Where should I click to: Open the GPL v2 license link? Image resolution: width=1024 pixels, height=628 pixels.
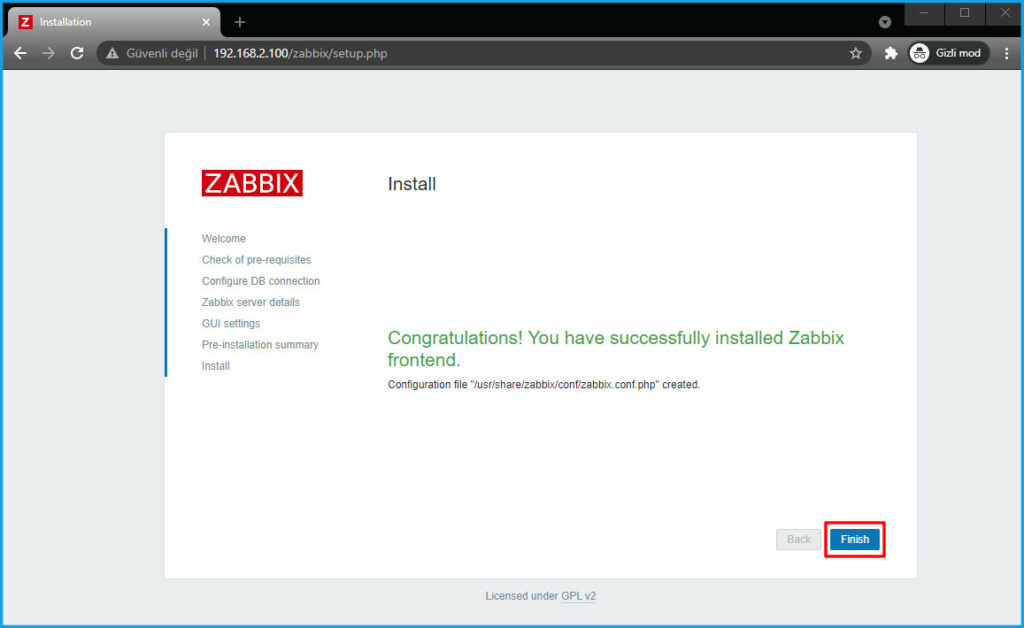[x=579, y=596]
